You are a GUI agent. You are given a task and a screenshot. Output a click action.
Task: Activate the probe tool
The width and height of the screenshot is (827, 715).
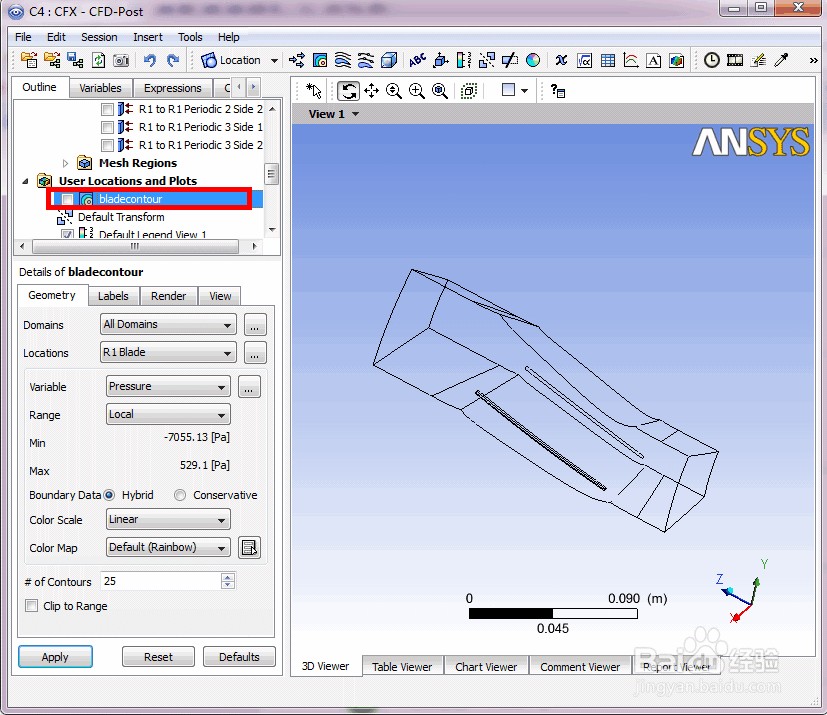[x=781, y=60]
